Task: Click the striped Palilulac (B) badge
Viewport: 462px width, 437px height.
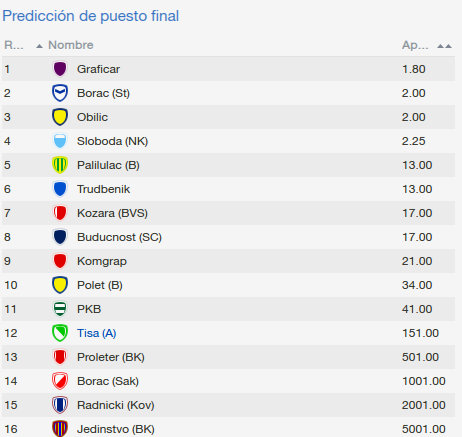Action: [x=60, y=165]
